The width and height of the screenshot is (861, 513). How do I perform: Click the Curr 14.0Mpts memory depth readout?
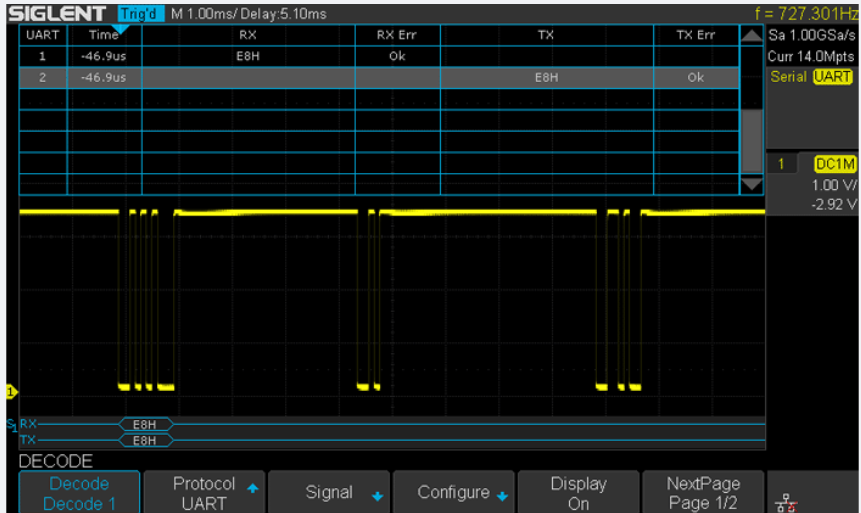coord(811,57)
